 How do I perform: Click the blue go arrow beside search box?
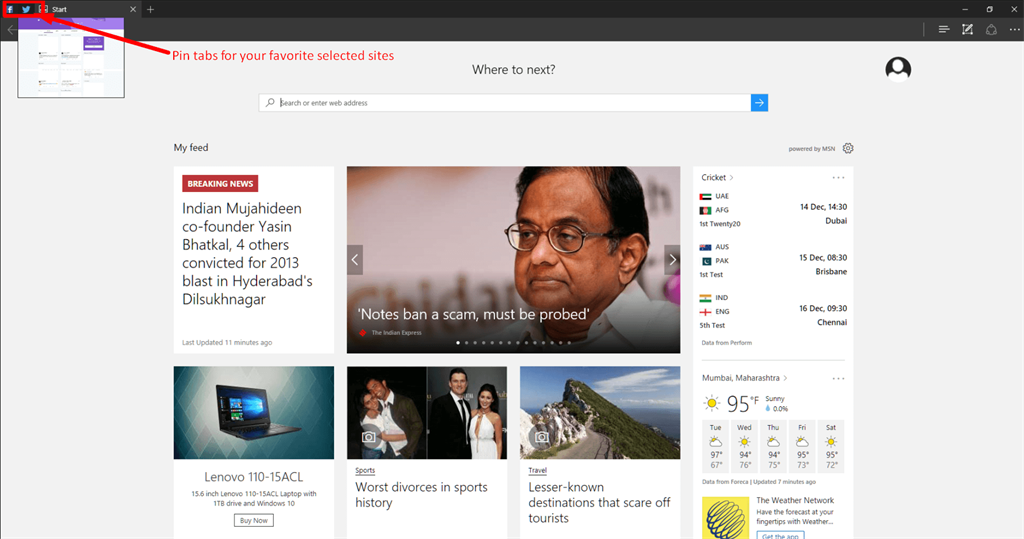pos(760,103)
